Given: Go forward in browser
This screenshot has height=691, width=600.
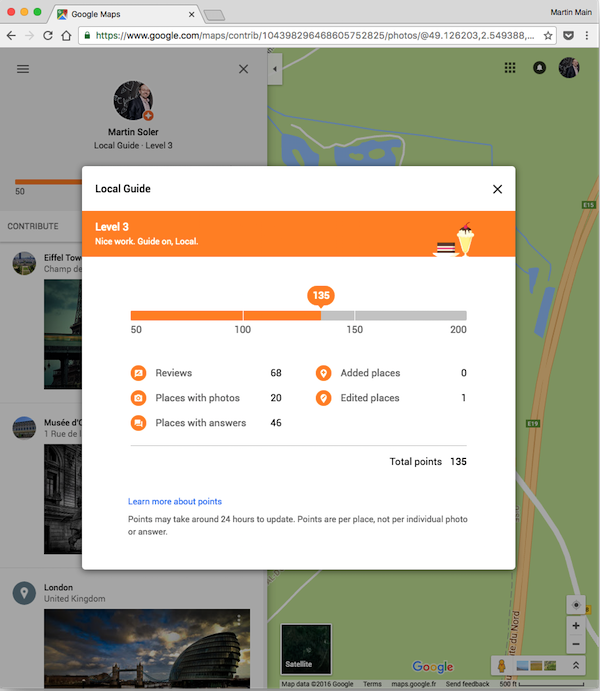Looking at the screenshot, I should coord(30,36).
